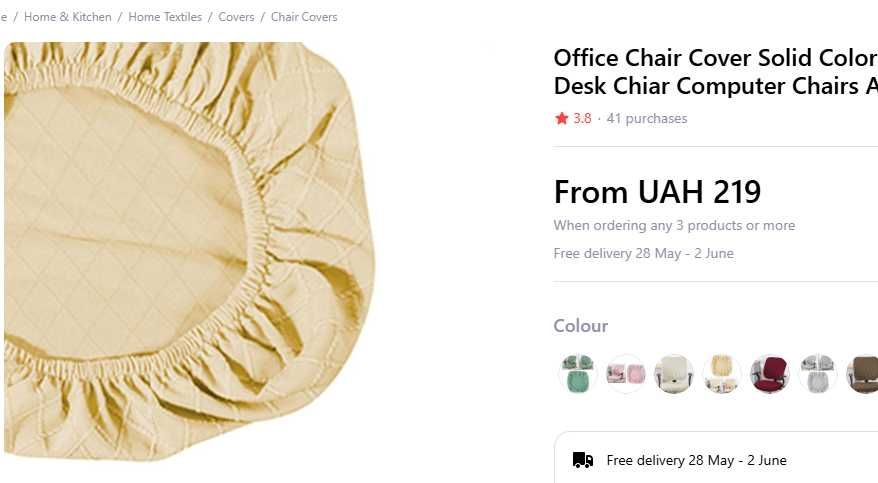Screen dimensions: 878x483
Task: Go to Home Textiles breadcrumb category
Action: (x=165, y=17)
